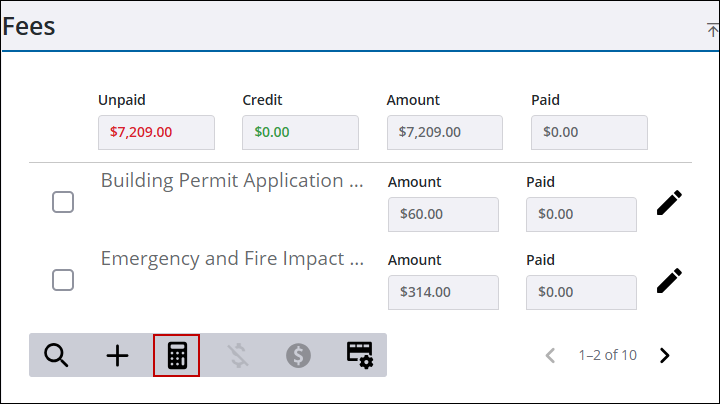Screen dimensions: 720x404
Task: Go to next page of fees
Action: point(665,355)
